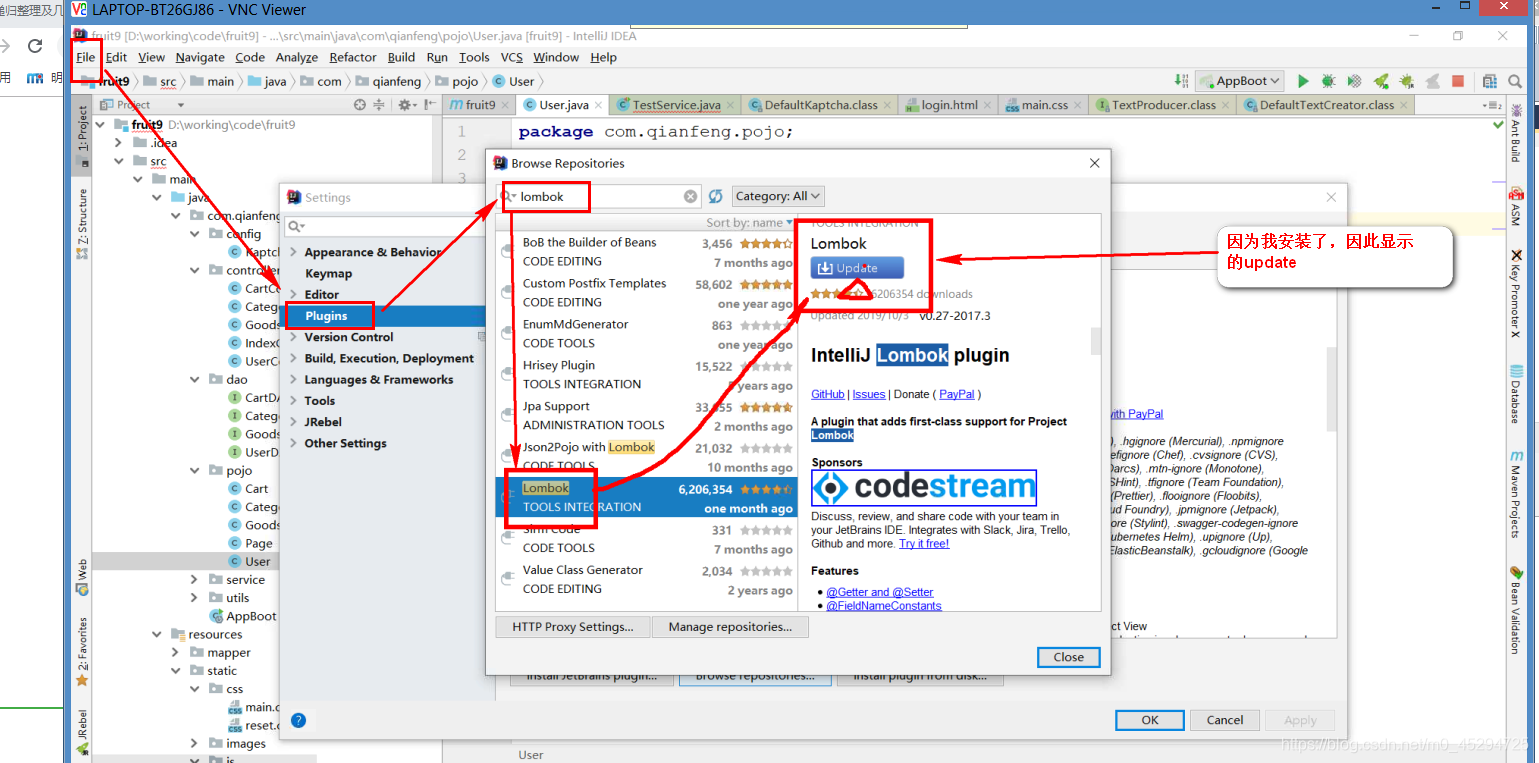Expand the .idea folder
1539x763 pixels.
point(119,143)
